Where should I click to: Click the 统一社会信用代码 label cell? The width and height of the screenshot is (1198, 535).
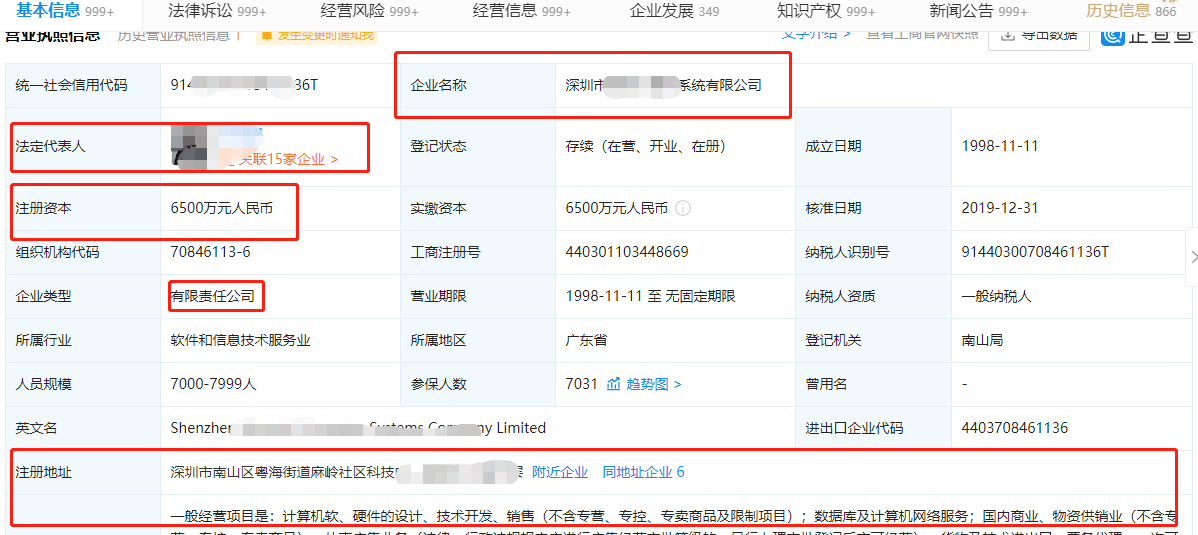click(x=83, y=86)
